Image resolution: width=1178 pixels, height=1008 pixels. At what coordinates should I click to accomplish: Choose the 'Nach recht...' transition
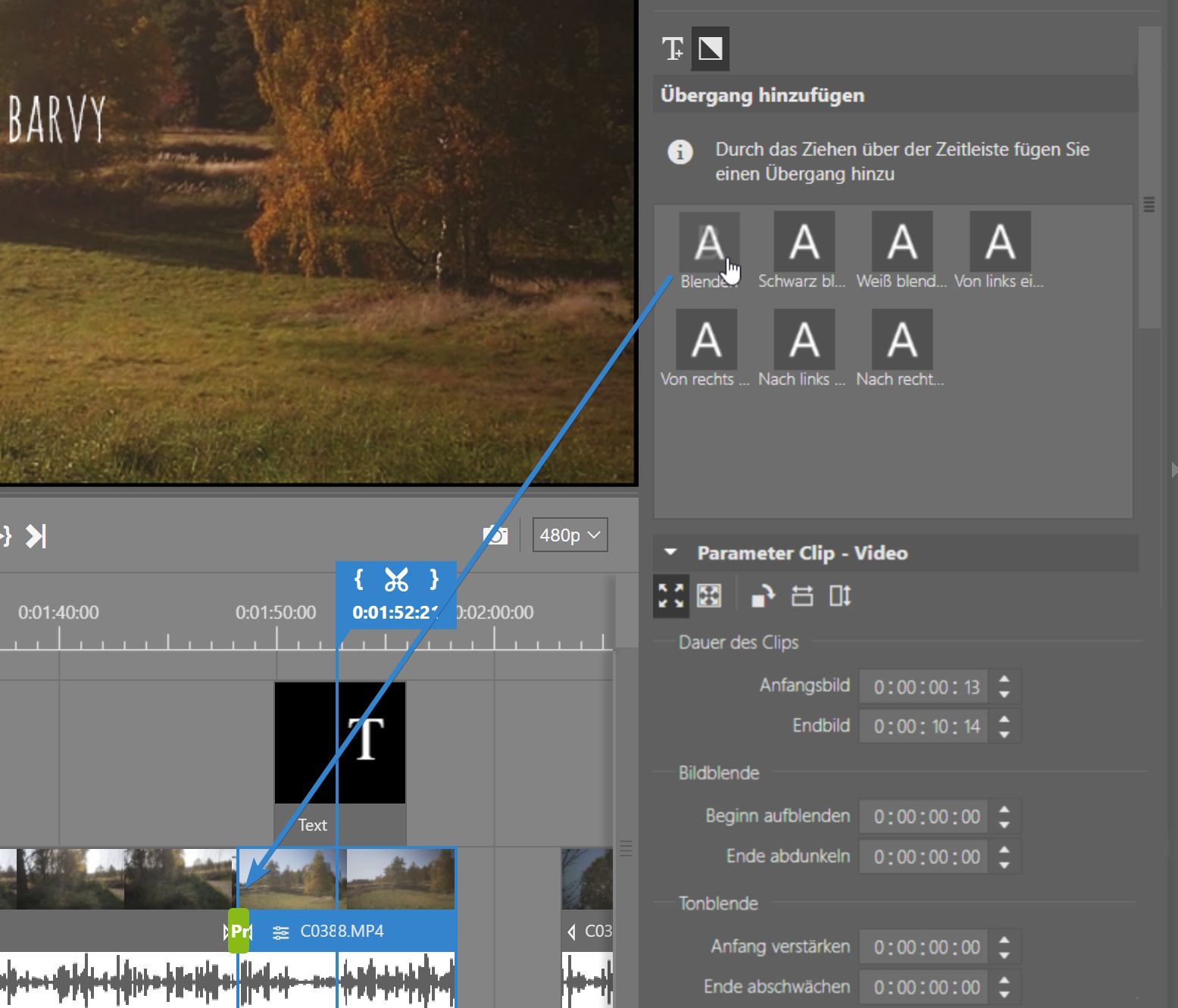(902, 339)
